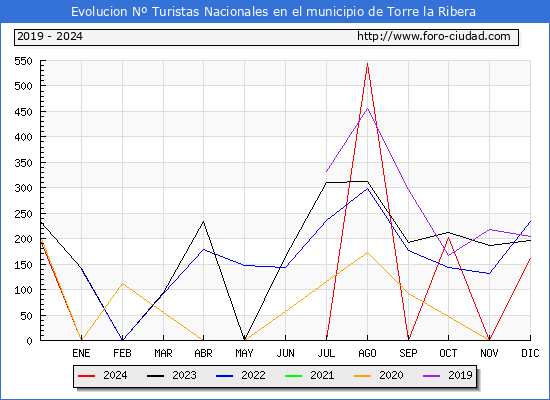Click the DIC month axis label
The height and width of the screenshot is (400, 550).
530,353
